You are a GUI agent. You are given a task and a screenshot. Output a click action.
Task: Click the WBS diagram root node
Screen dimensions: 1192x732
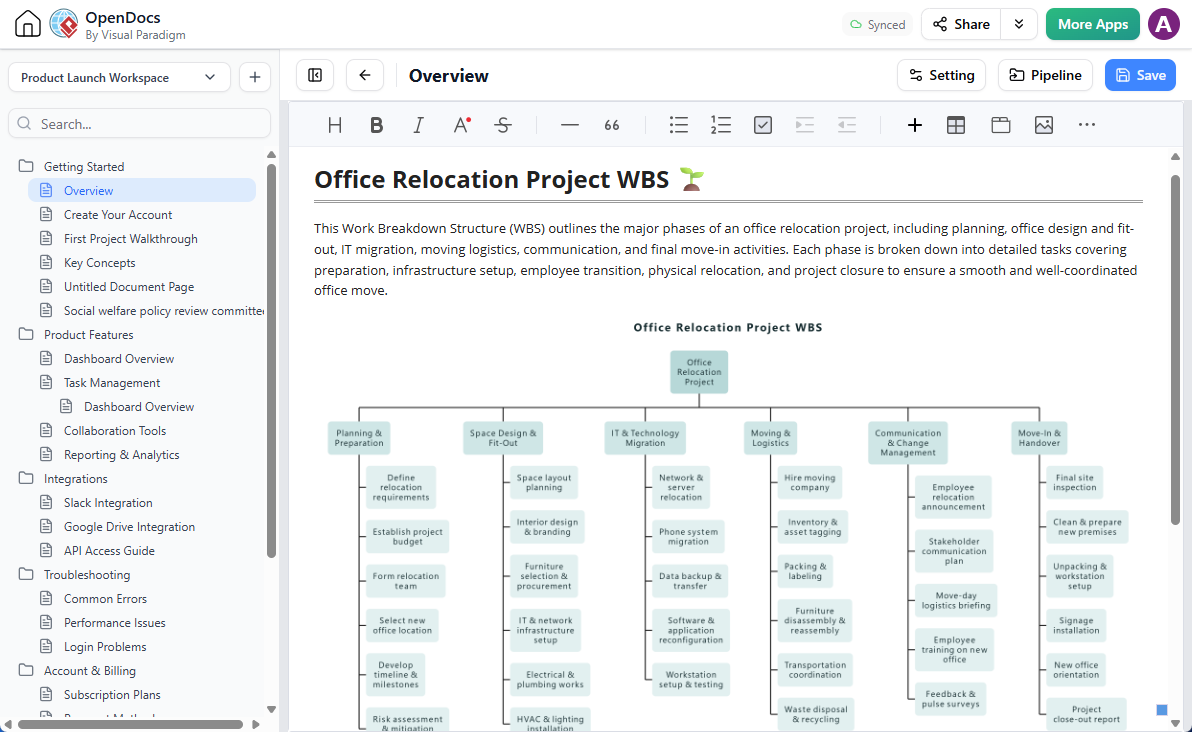[699, 372]
